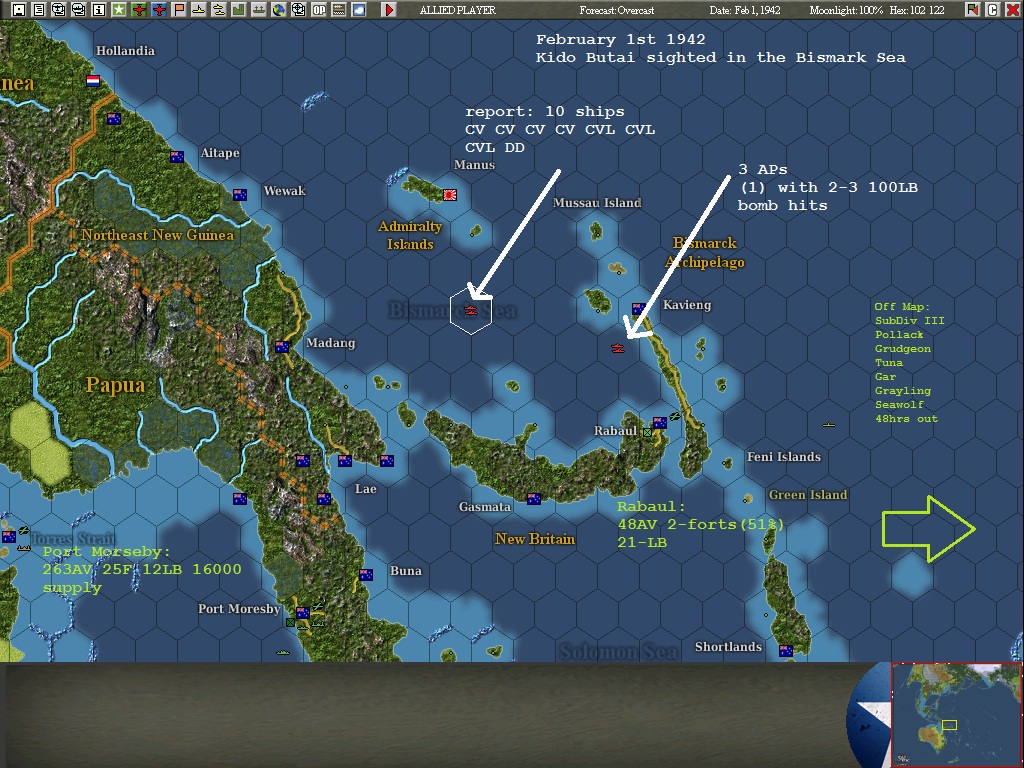This screenshot has height=768, width=1024.
Task: Click the red X exit icon
Action: point(1012,9)
